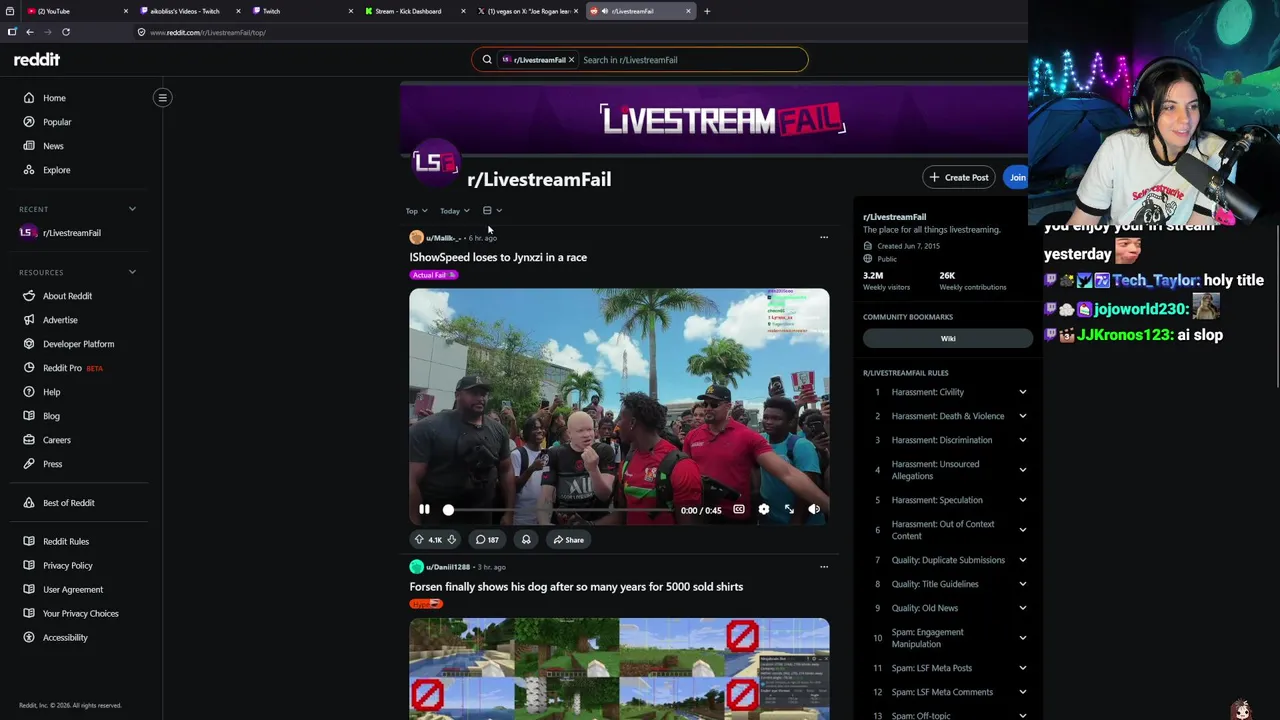Enter fullscreen on the video player
The height and width of the screenshot is (720, 1280).
coord(789,510)
